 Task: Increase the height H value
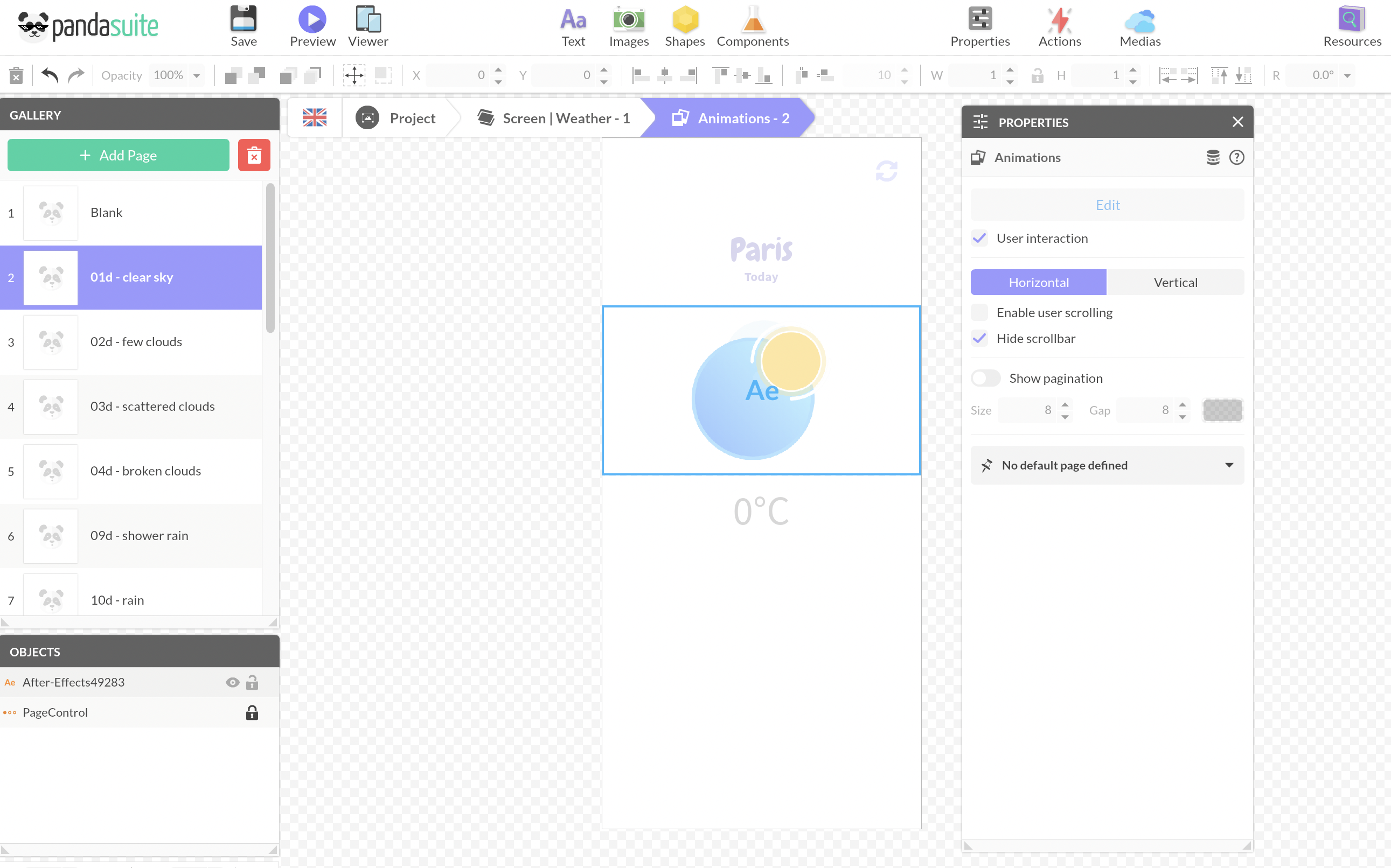tap(1132, 70)
